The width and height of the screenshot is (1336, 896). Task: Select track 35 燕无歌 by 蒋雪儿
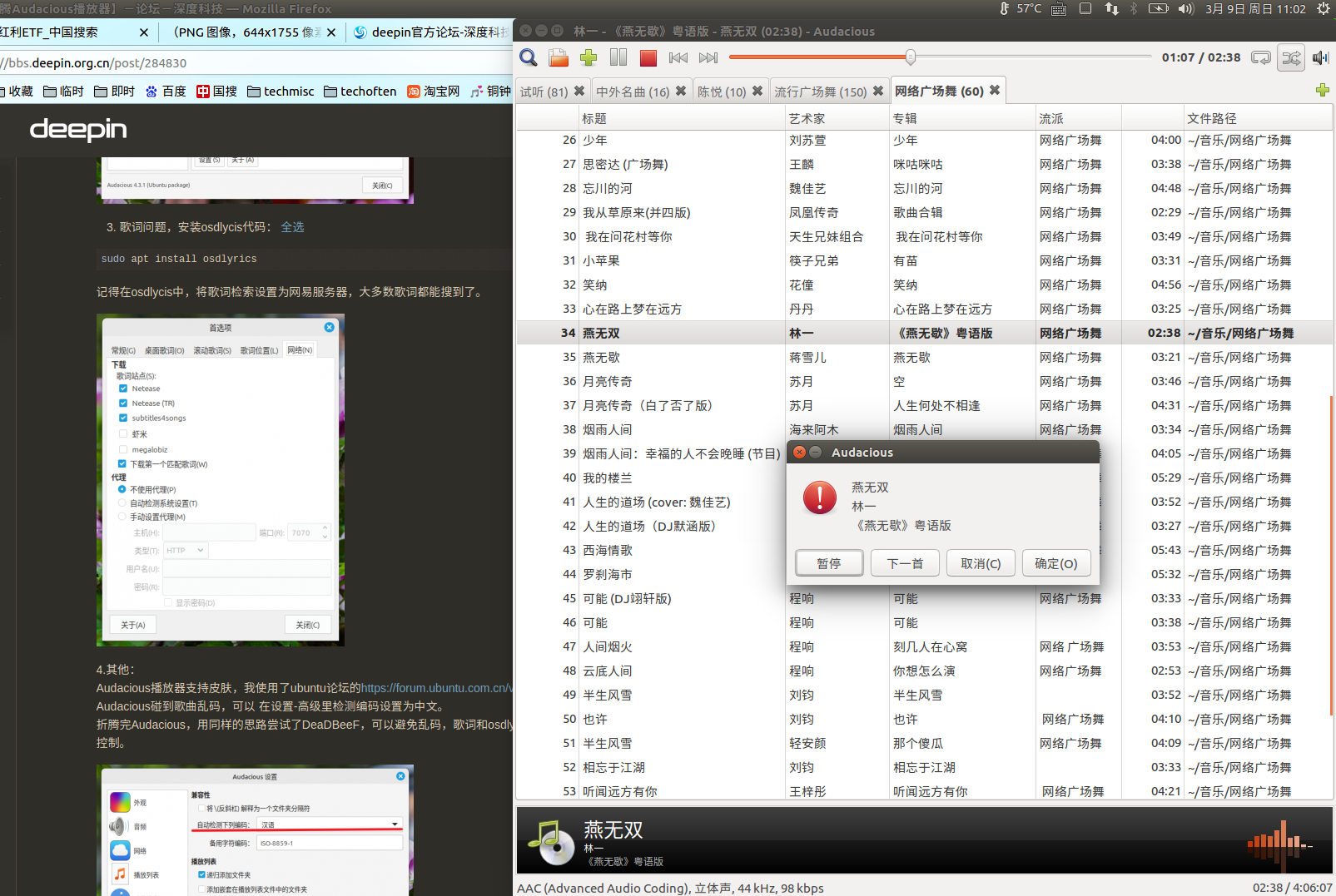click(x=924, y=357)
